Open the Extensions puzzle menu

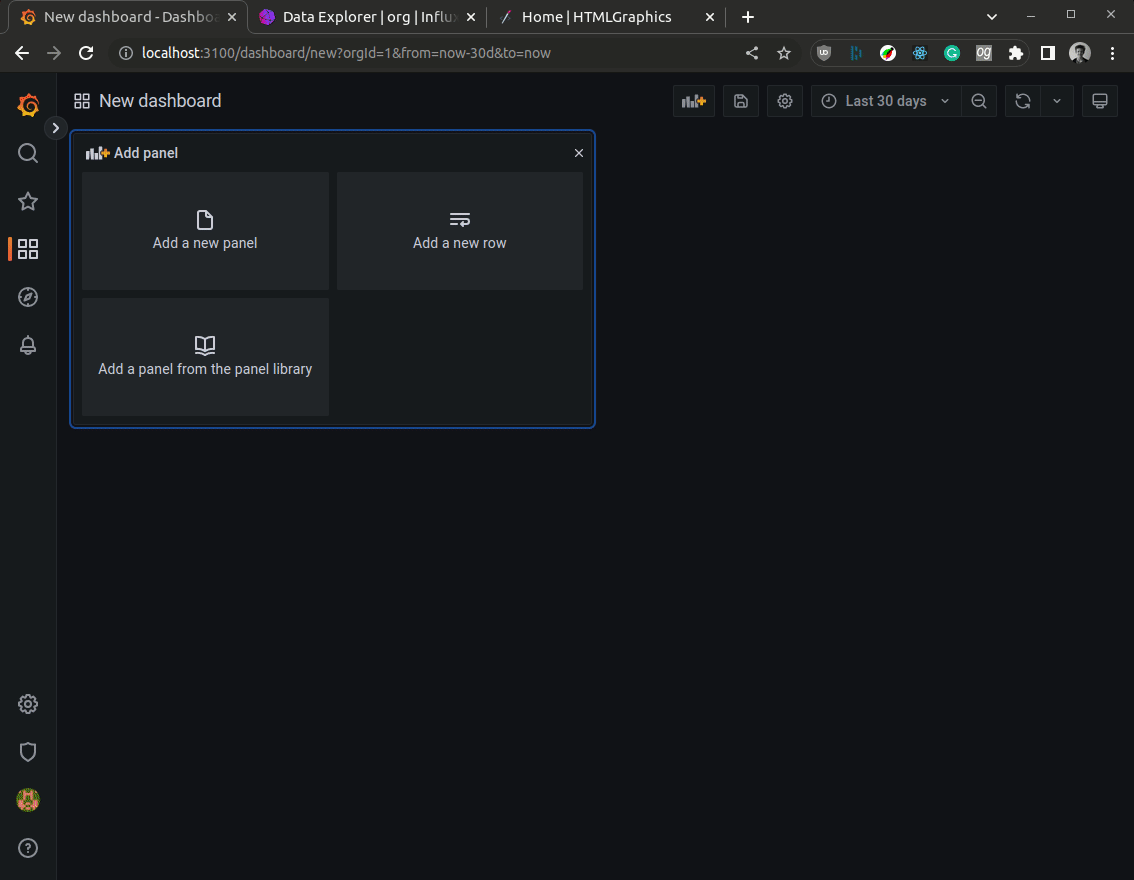point(1015,53)
